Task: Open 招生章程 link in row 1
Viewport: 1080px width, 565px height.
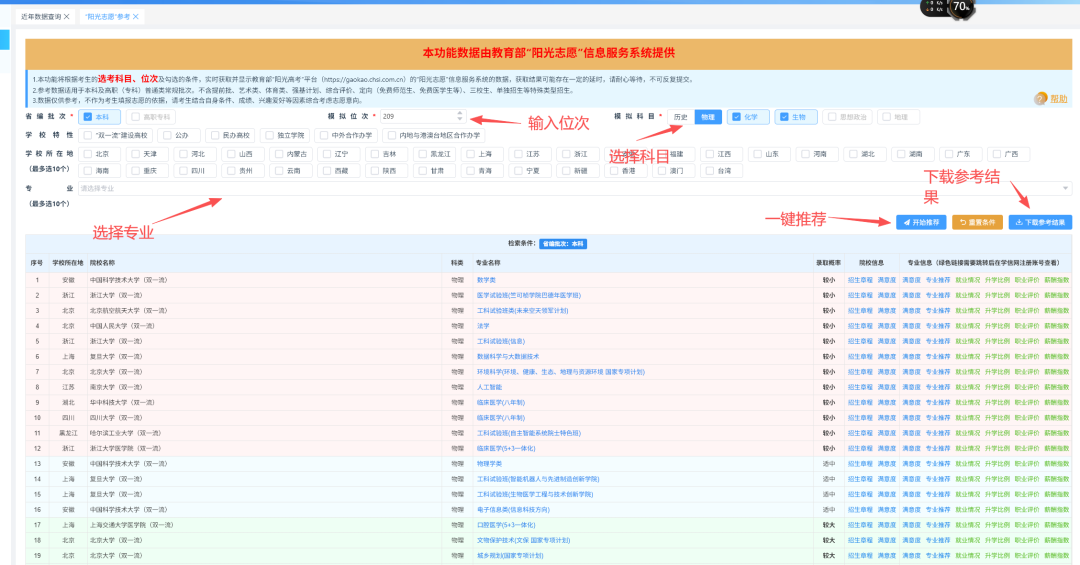Action: 860,280
